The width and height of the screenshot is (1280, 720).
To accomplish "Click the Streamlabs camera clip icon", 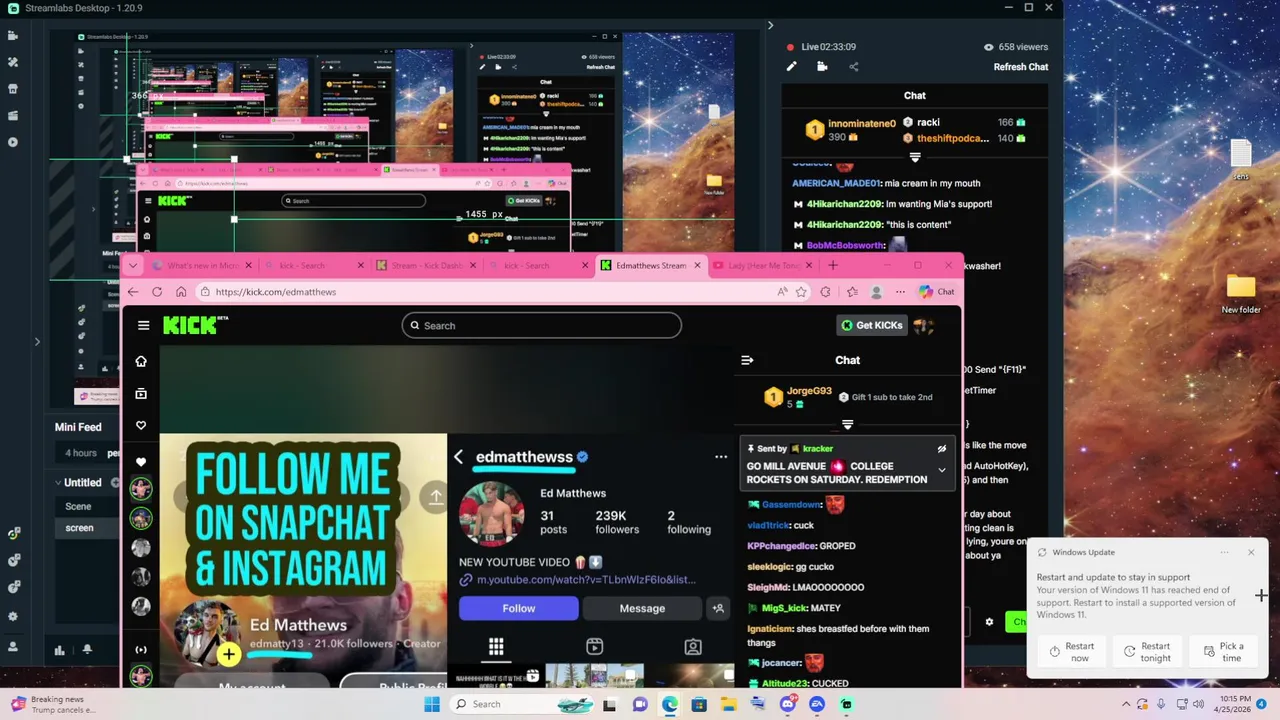I will click(x=822, y=67).
